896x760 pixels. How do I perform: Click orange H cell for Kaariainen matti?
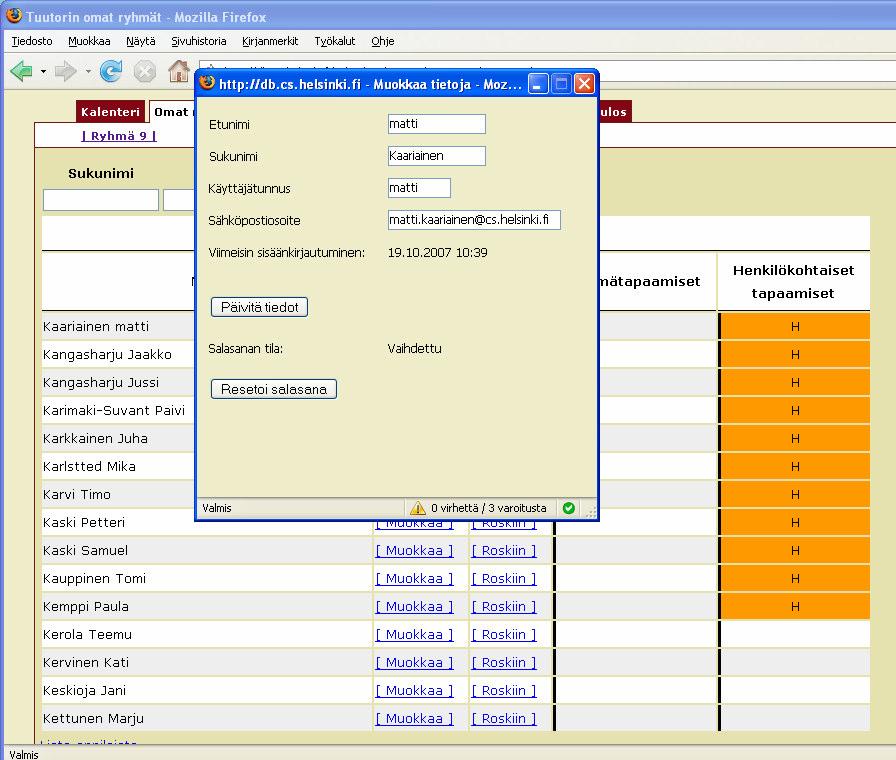click(795, 326)
